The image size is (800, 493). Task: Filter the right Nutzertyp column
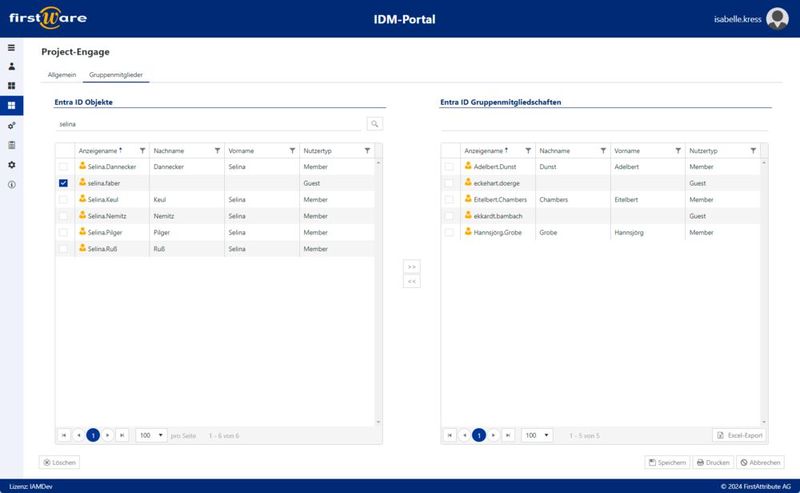pos(753,151)
